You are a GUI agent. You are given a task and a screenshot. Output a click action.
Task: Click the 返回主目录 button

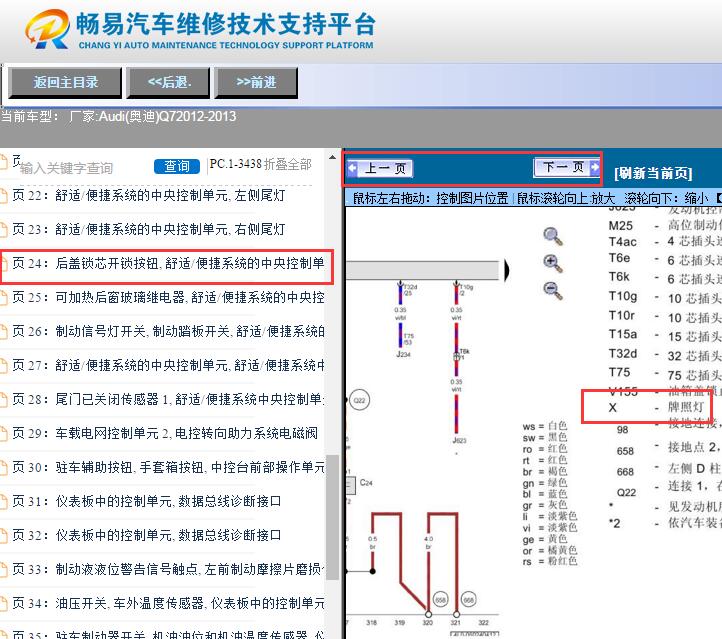(65, 83)
